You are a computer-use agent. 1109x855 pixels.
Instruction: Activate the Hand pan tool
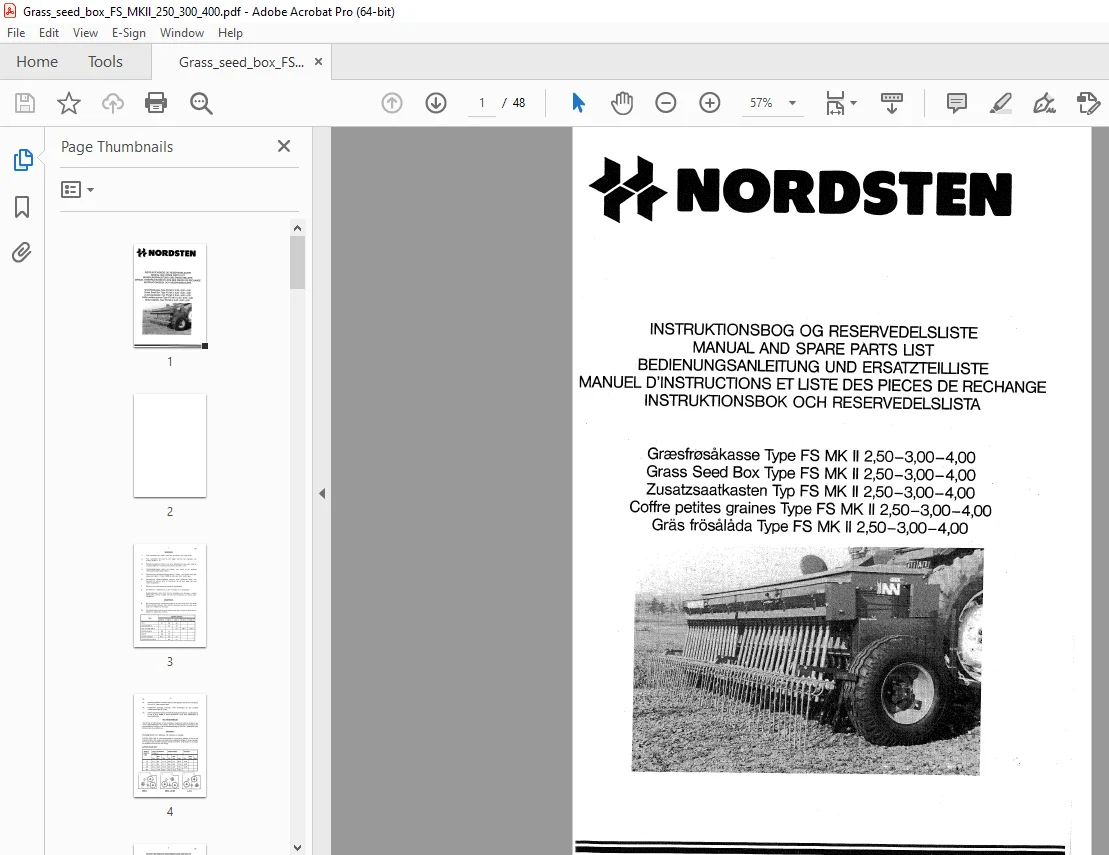coord(622,103)
